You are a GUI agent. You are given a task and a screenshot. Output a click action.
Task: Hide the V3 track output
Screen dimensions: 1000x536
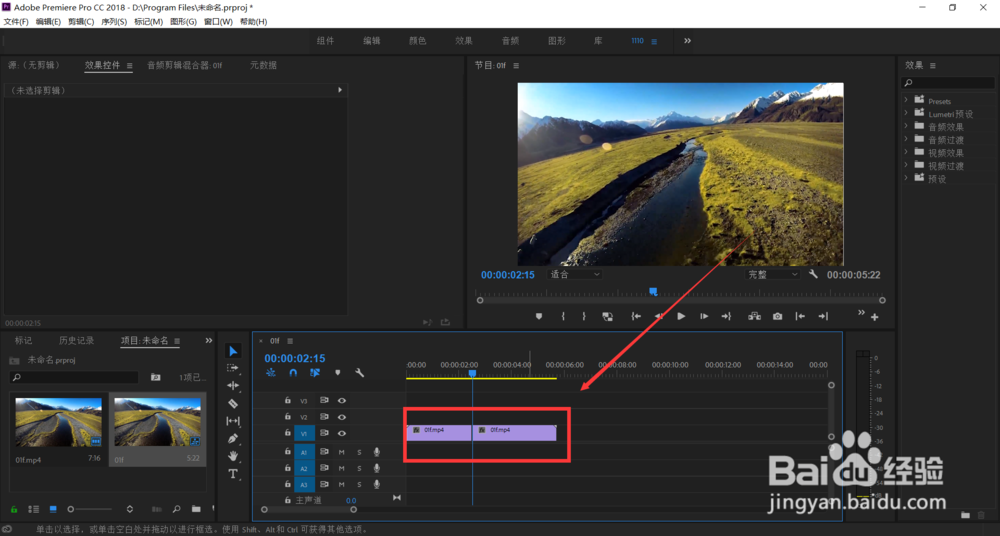coord(342,401)
